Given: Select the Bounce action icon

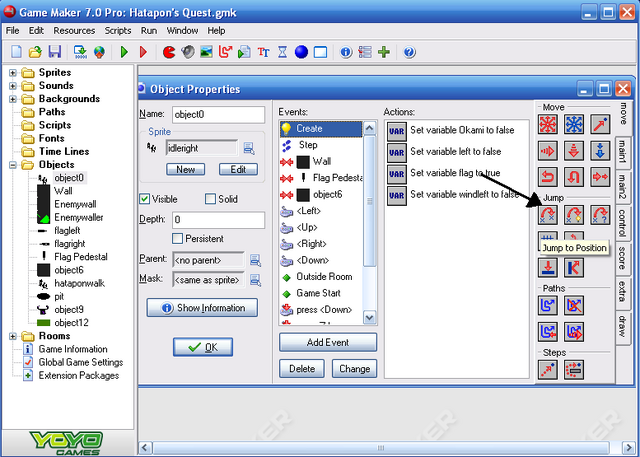Looking at the screenshot, I should 574,268.
